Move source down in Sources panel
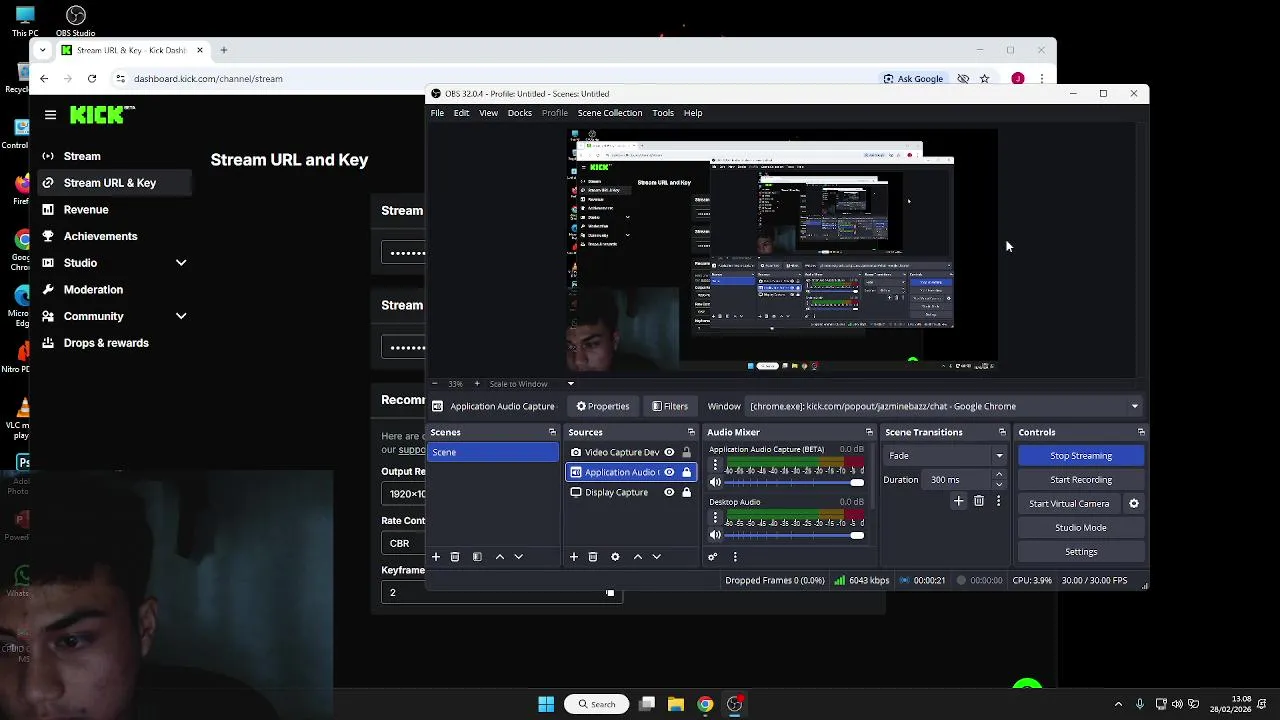The width and height of the screenshot is (1280, 720). pyautogui.click(x=656, y=557)
